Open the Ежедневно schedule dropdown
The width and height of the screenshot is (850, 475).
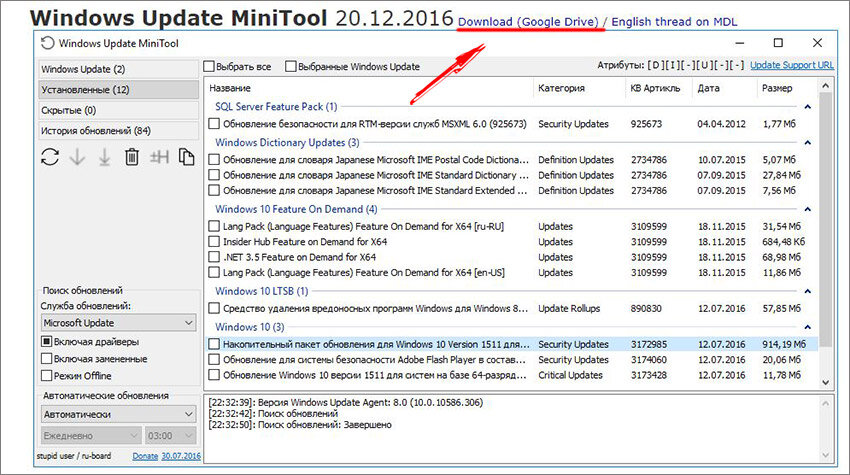(91, 435)
